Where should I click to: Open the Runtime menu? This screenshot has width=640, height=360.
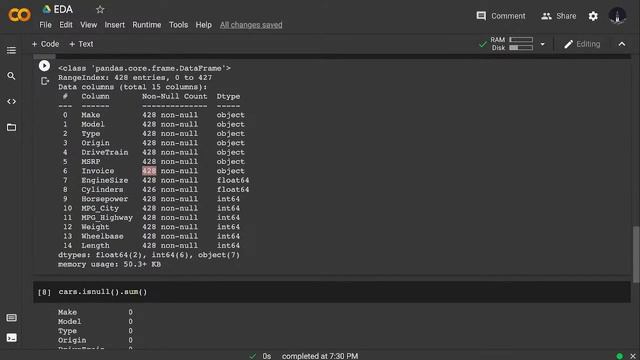point(147,25)
